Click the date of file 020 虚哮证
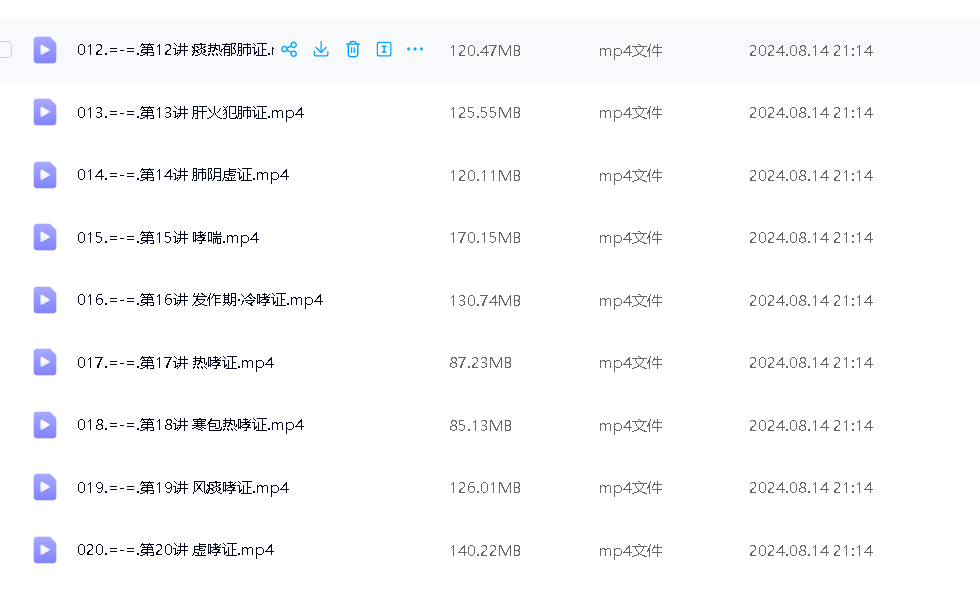The height and width of the screenshot is (591, 980). tap(811, 550)
